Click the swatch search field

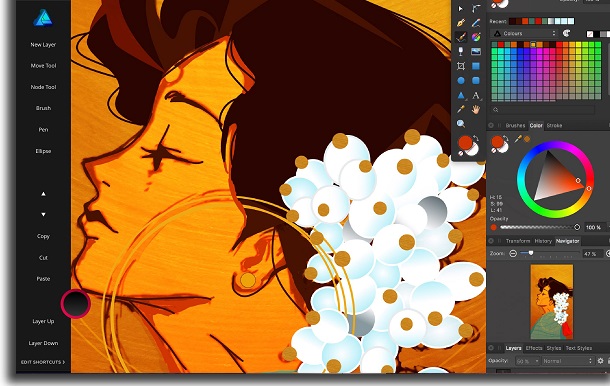tap(542, 110)
